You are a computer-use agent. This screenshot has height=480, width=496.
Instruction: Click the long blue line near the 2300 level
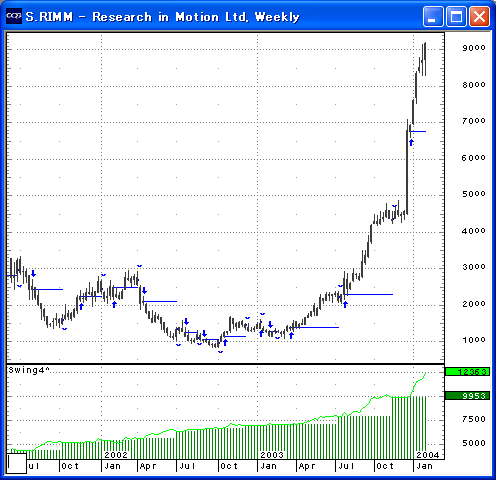click(370, 294)
